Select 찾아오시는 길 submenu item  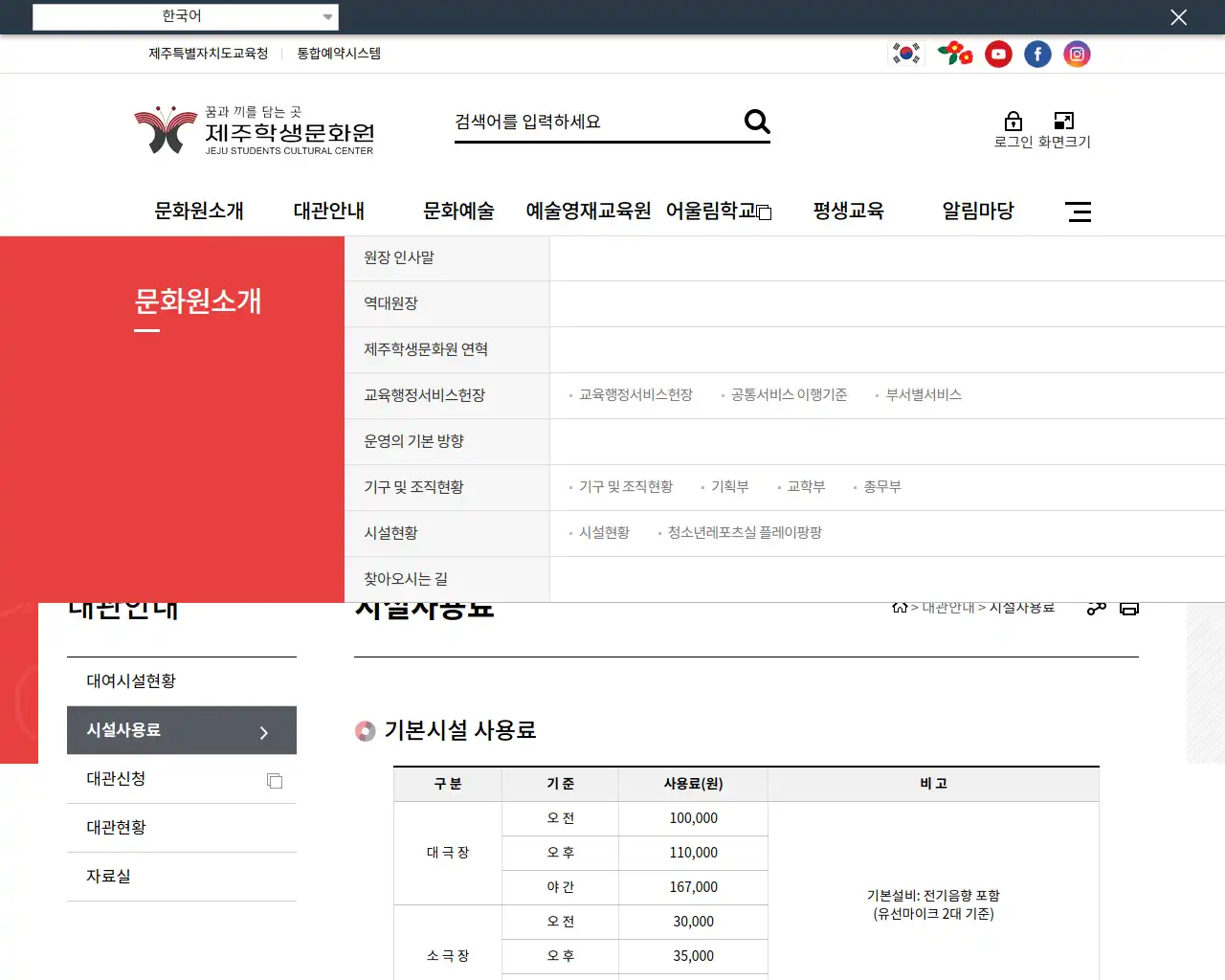pyautogui.click(x=447, y=580)
